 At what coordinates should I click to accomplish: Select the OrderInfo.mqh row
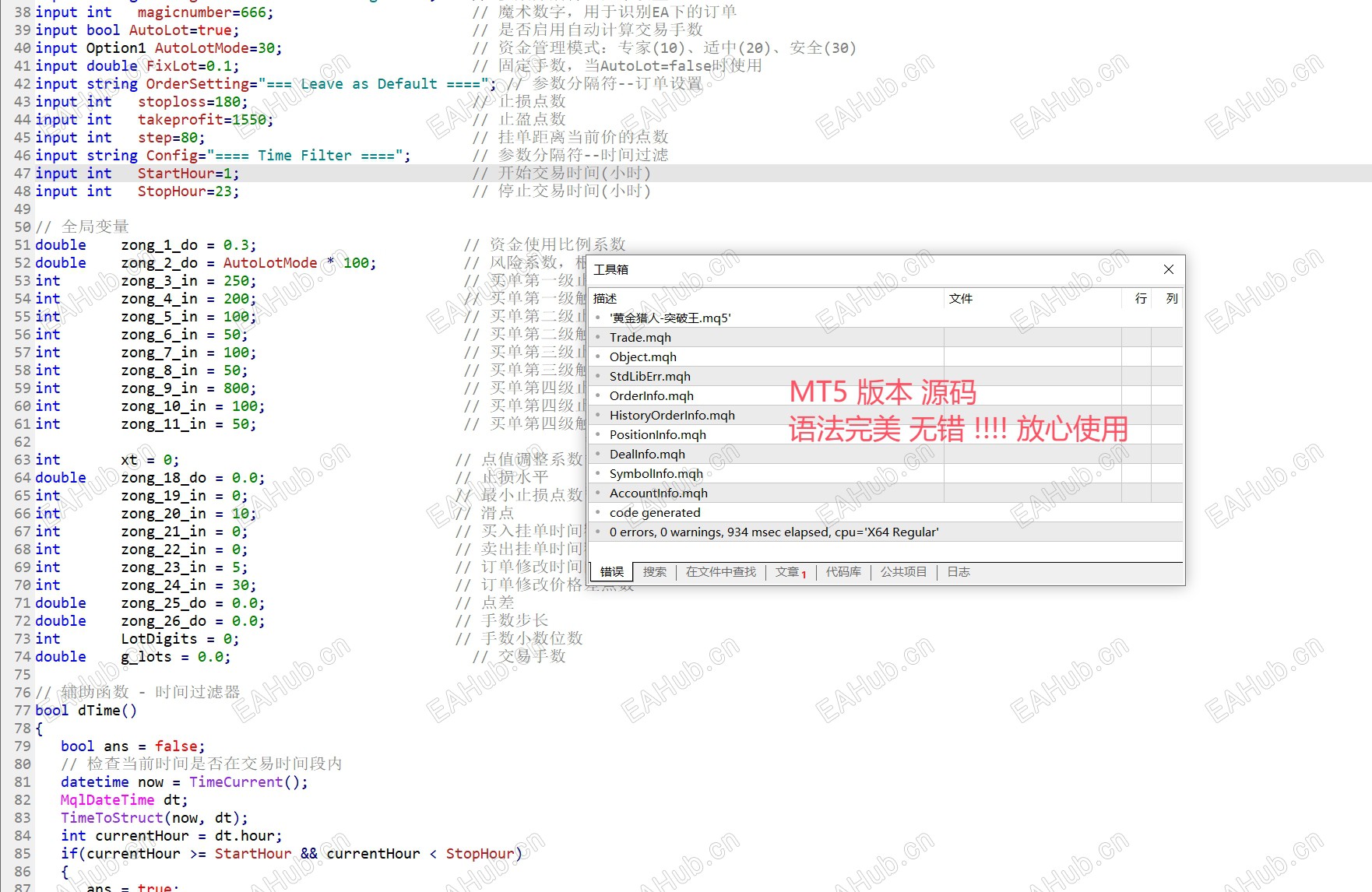click(x=886, y=395)
